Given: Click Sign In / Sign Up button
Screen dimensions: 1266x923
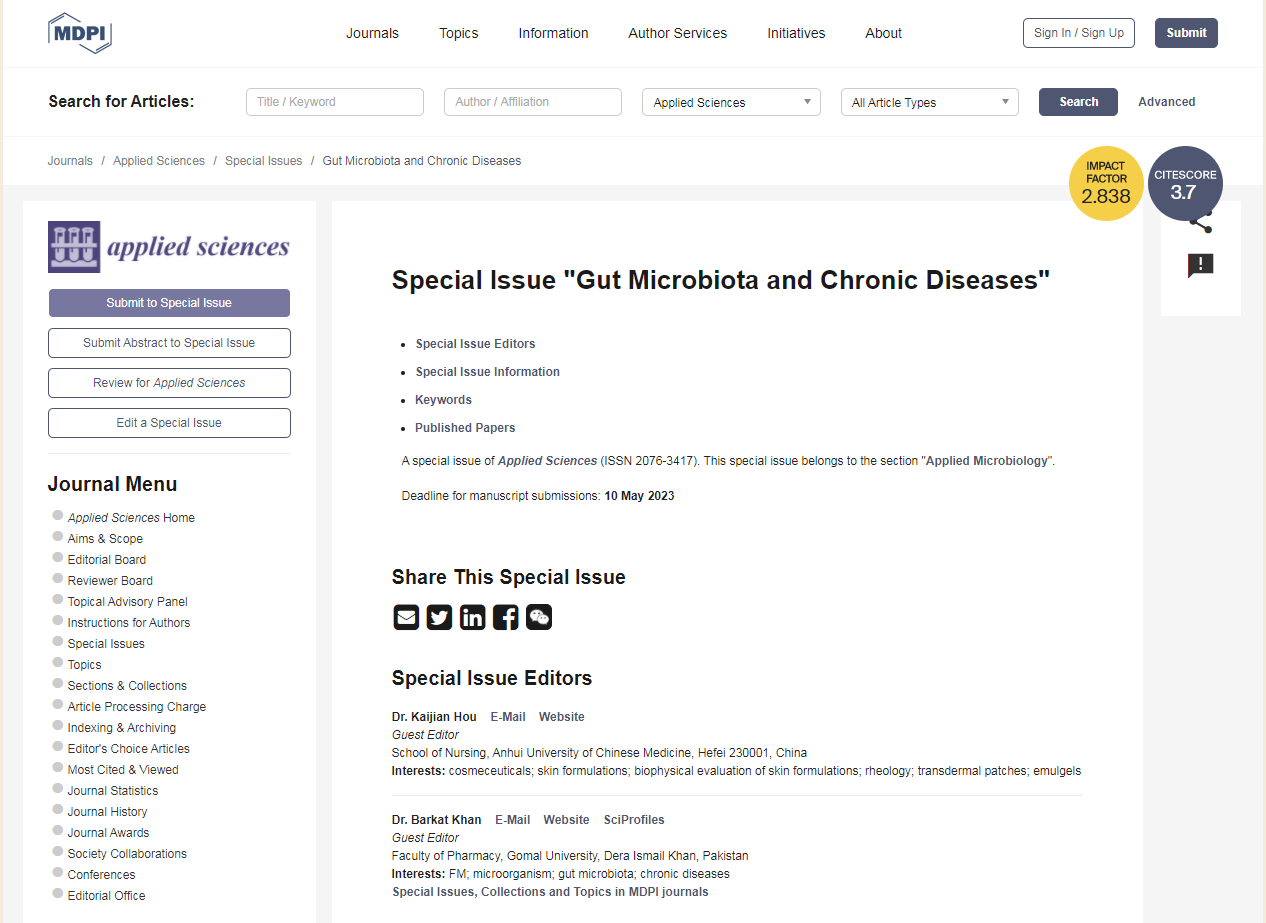Looking at the screenshot, I should click(1078, 33).
